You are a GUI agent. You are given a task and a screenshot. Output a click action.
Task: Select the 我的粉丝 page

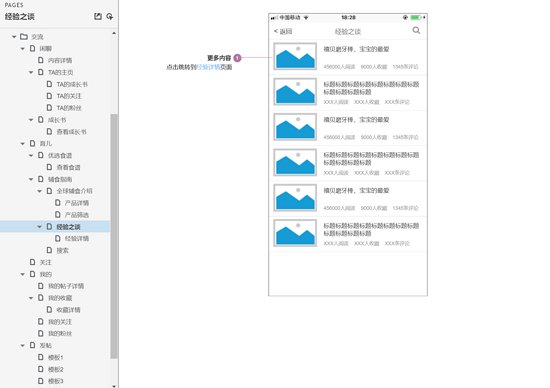click(x=60, y=334)
